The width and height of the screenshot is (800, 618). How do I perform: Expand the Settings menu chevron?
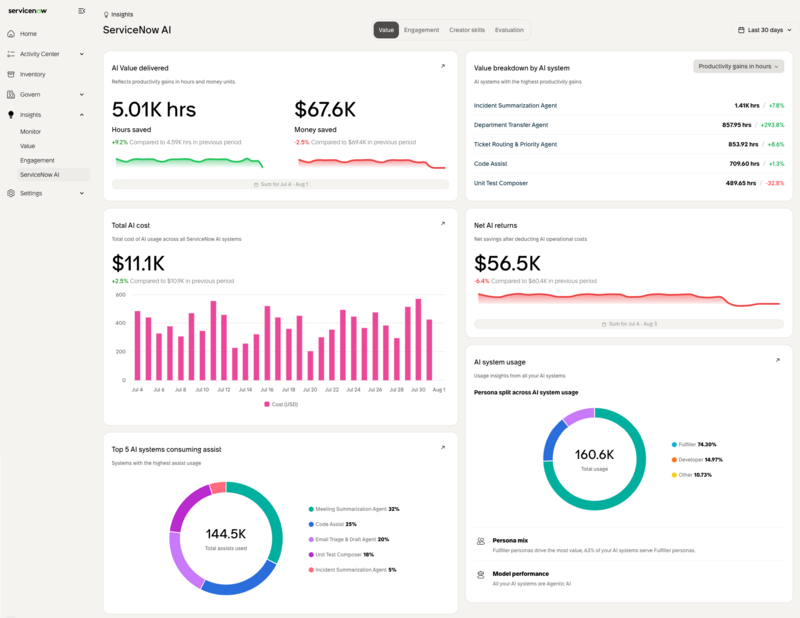click(x=82, y=193)
